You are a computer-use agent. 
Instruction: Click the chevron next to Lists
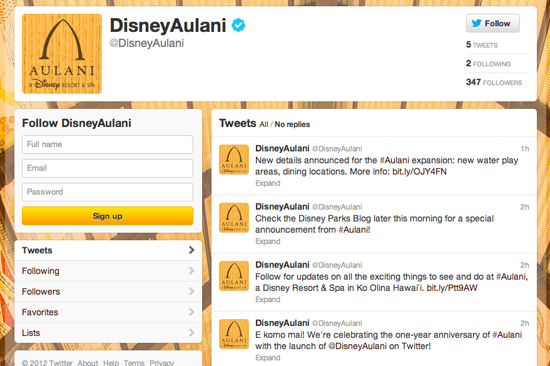click(192, 332)
